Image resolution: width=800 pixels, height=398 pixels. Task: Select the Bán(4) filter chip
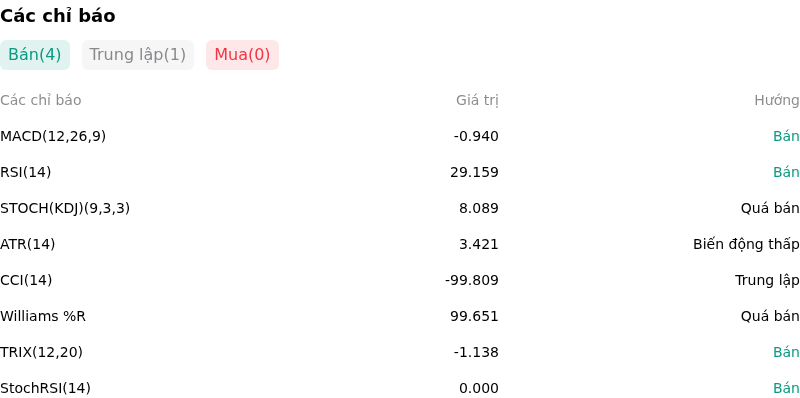pos(35,55)
